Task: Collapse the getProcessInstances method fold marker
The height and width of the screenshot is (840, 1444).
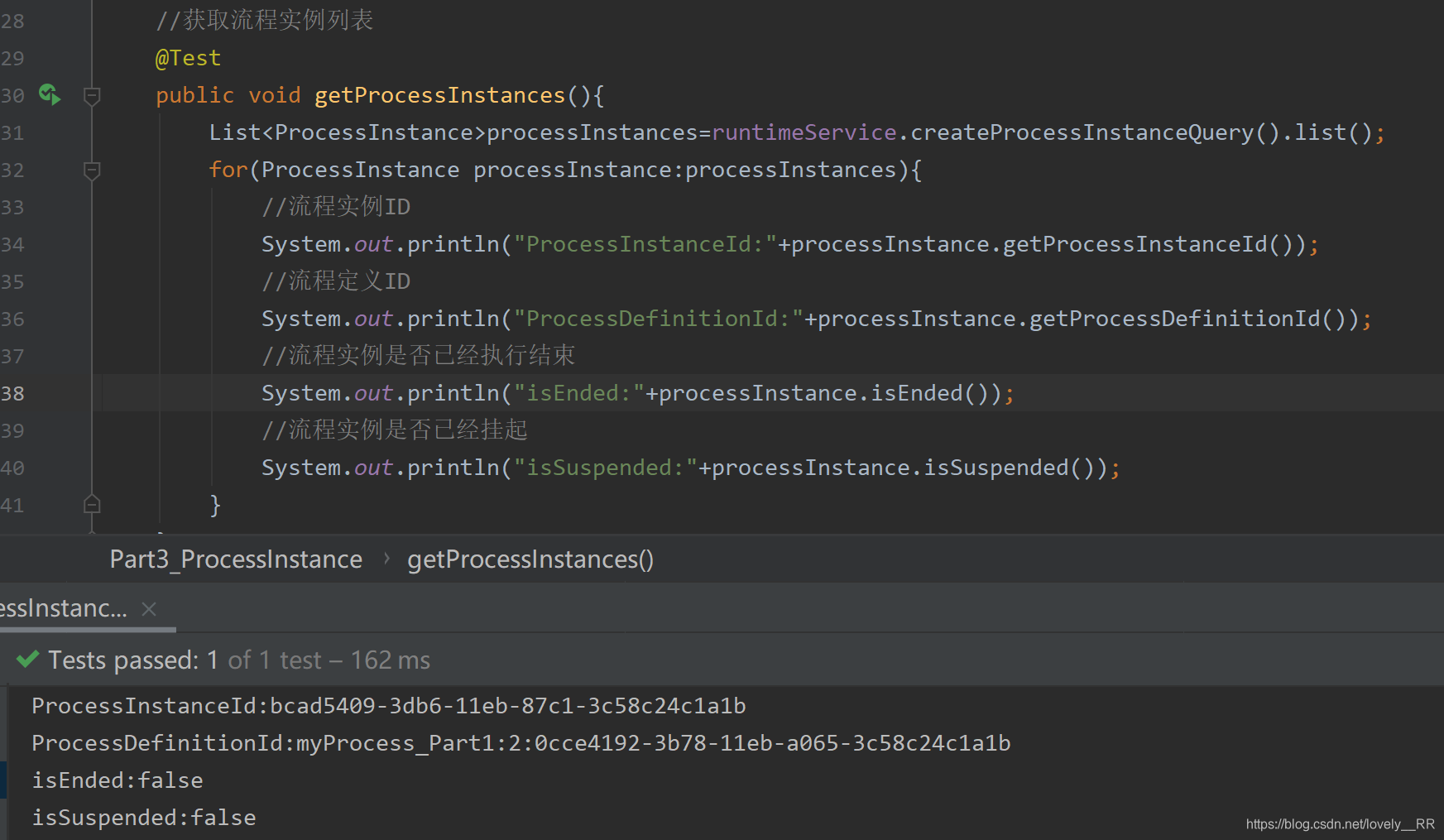Action: click(x=92, y=96)
